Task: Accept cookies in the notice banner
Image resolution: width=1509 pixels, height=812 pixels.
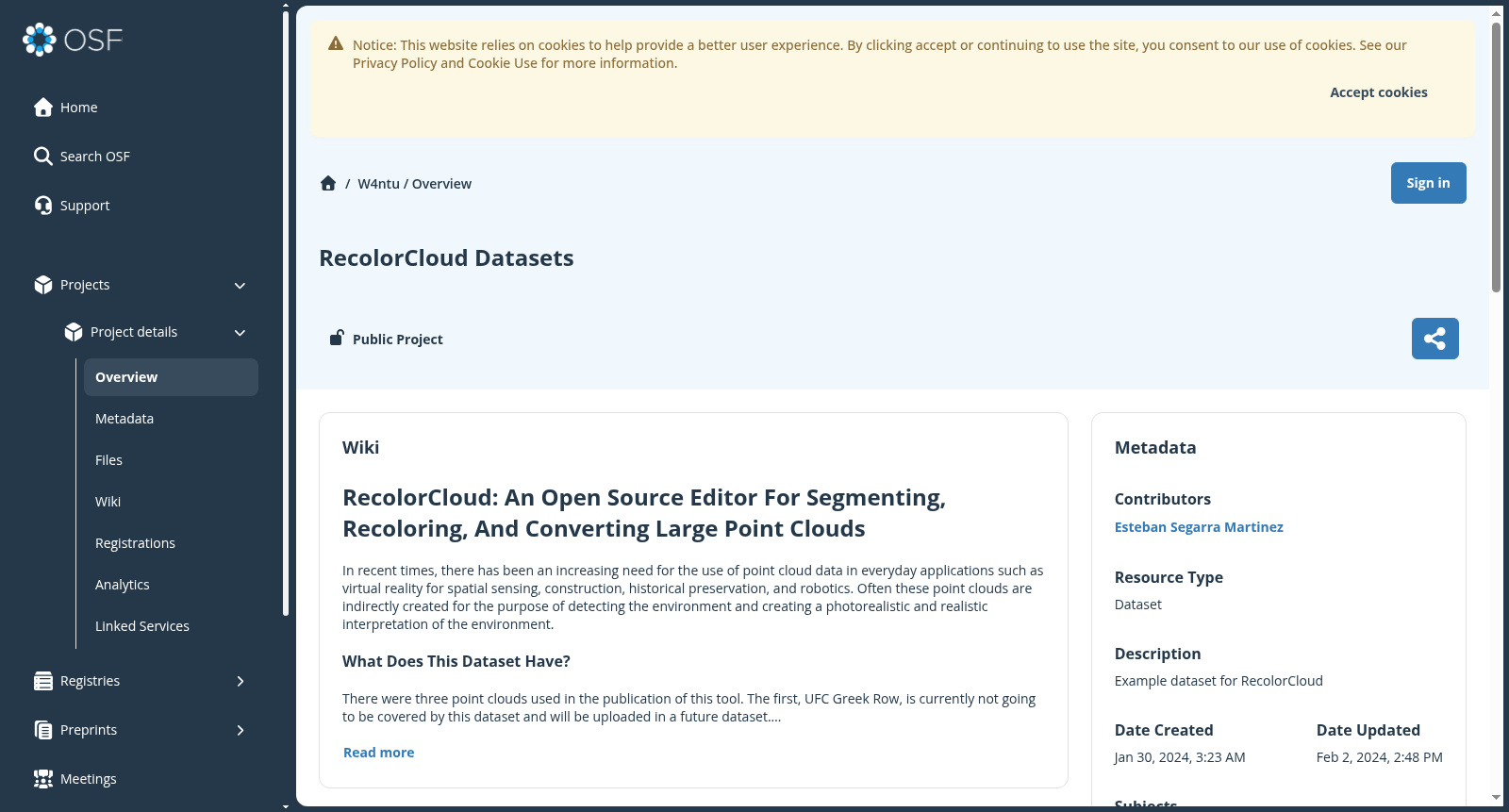Action: coord(1378,92)
